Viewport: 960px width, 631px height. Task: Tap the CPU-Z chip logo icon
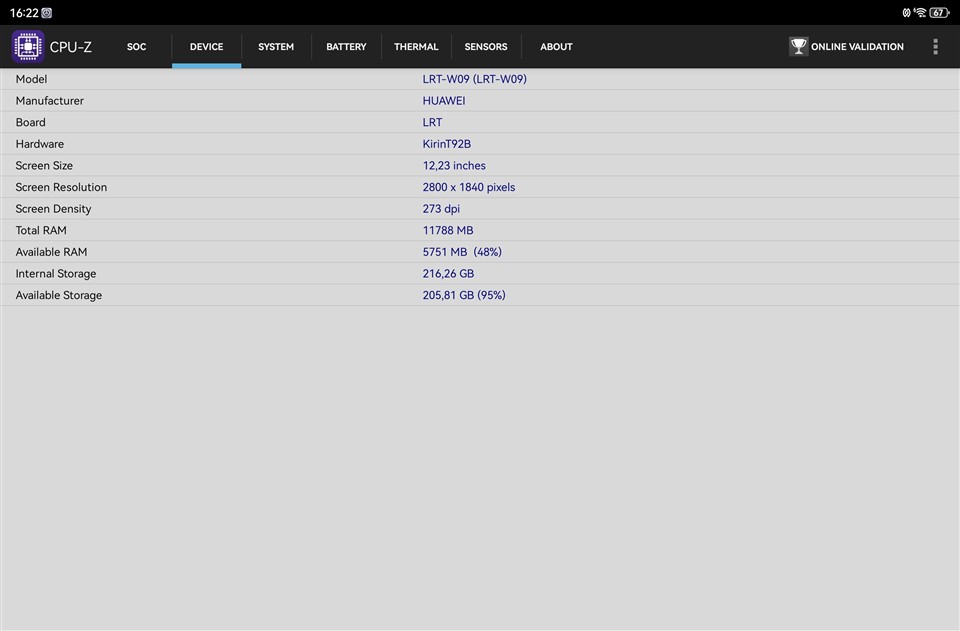(x=27, y=47)
